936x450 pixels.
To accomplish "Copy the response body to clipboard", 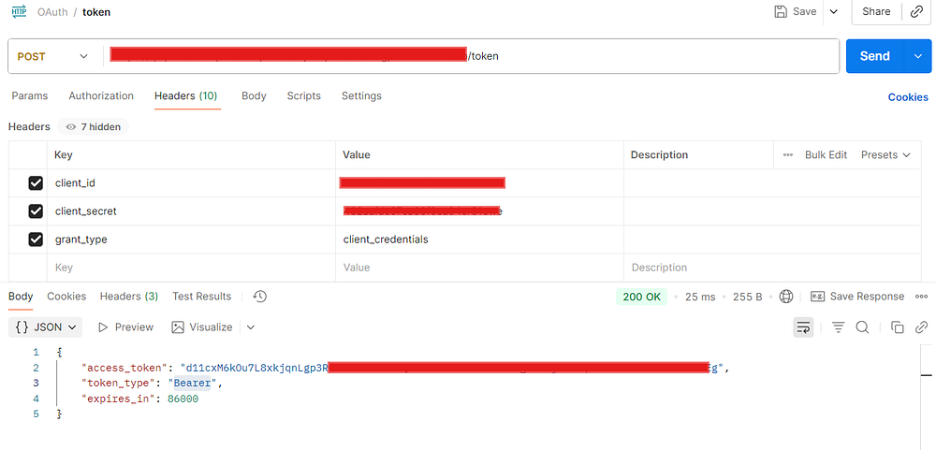I will [897, 327].
